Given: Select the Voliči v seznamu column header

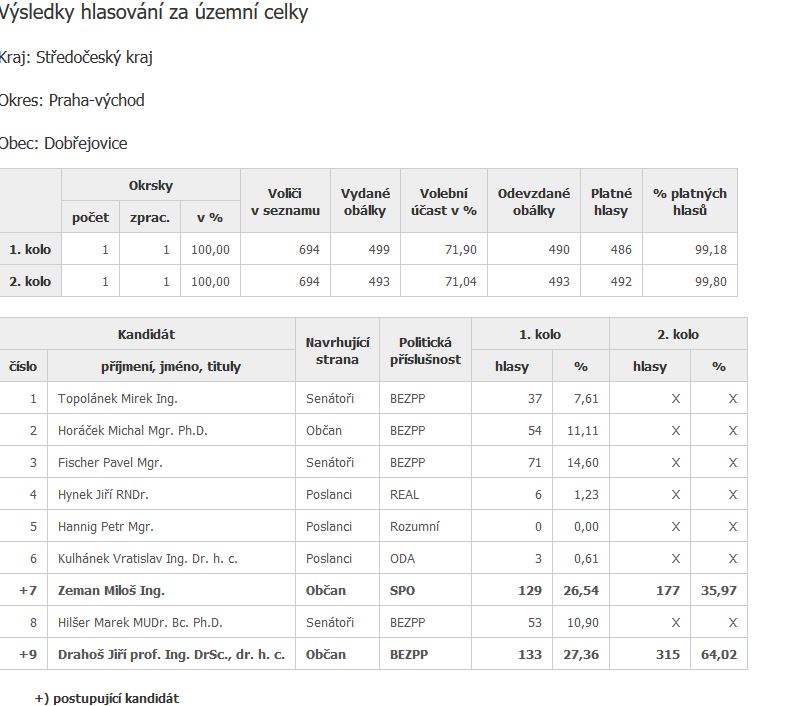Looking at the screenshot, I should [285, 202].
